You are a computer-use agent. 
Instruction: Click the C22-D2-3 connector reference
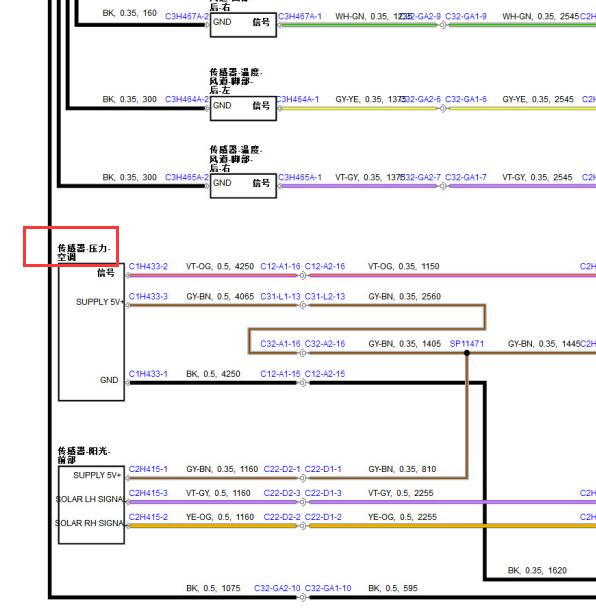coord(282,493)
